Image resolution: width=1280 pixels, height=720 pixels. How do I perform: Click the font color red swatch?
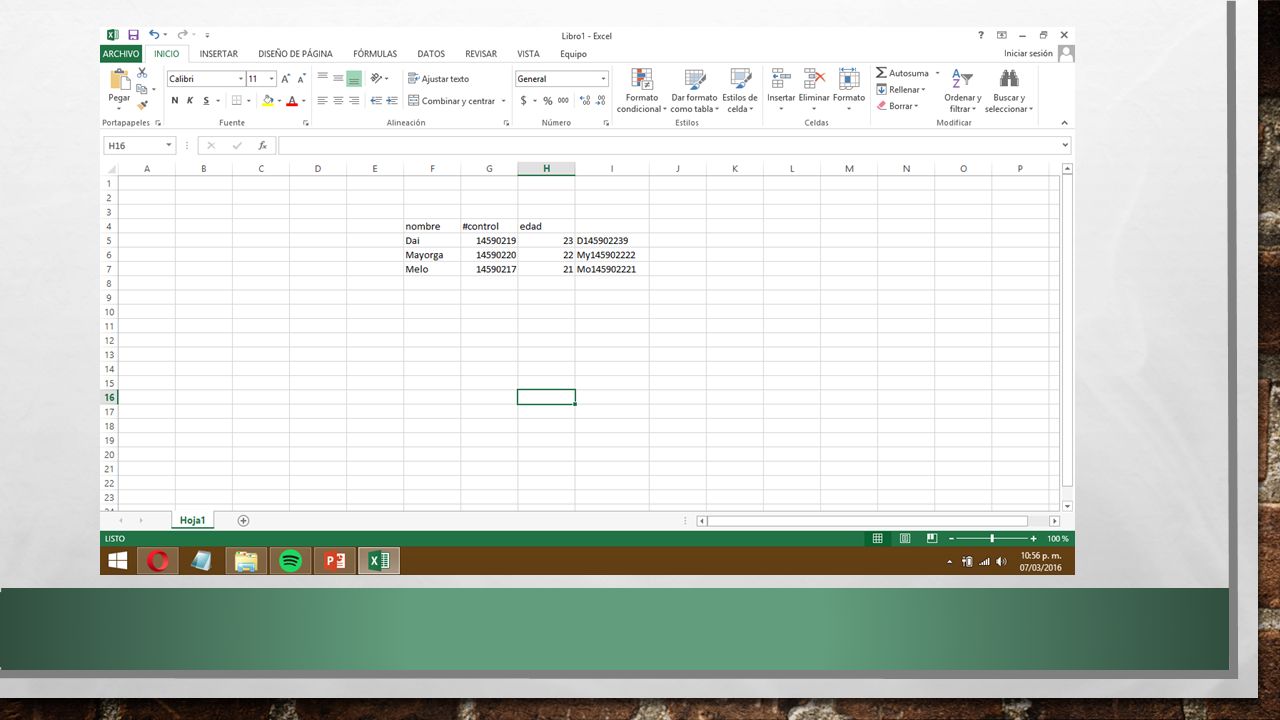coord(292,101)
